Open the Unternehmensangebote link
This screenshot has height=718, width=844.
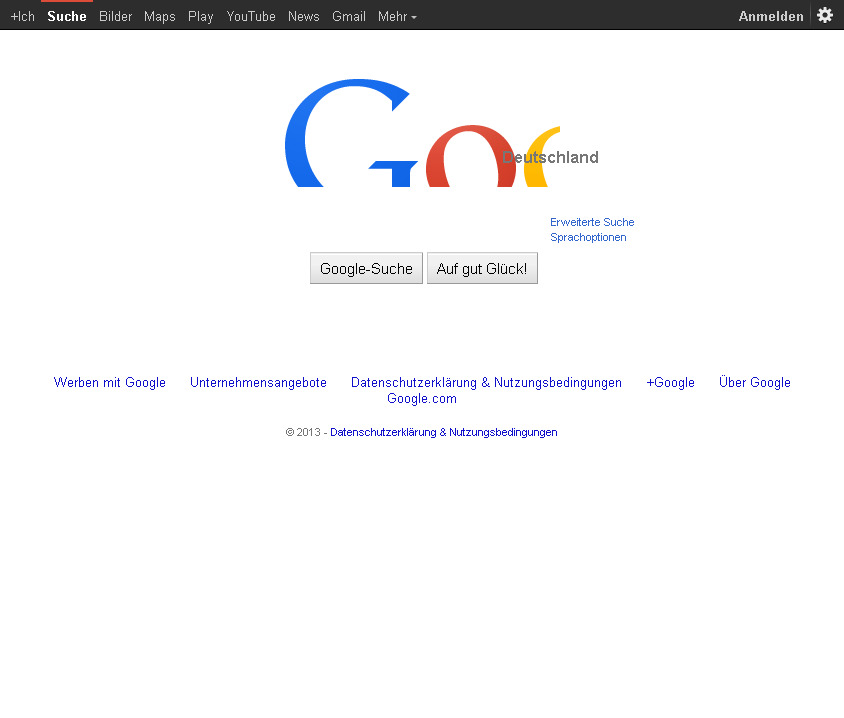[x=258, y=382]
